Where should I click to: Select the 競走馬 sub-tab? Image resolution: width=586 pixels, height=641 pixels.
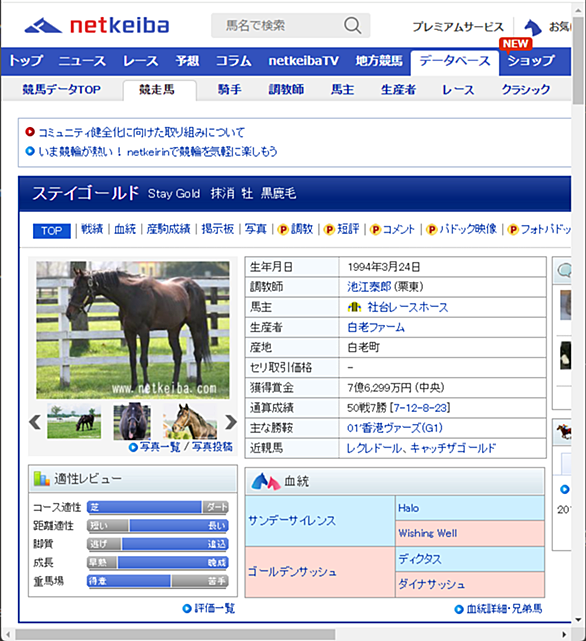tap(159, 90)
